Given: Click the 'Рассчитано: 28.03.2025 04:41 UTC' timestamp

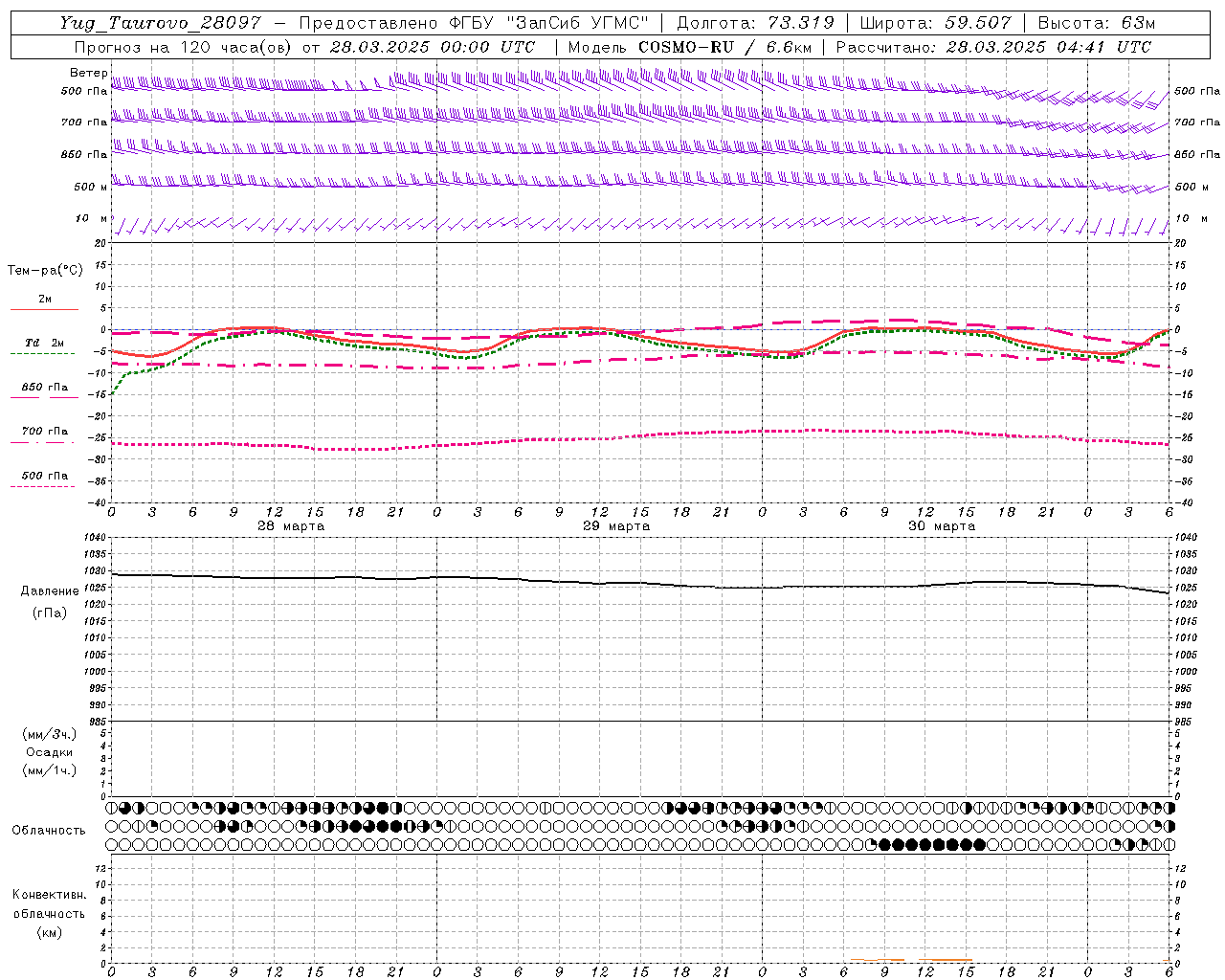Looking at the screenshot, I should pyautogui.click(x=993, y=47).
